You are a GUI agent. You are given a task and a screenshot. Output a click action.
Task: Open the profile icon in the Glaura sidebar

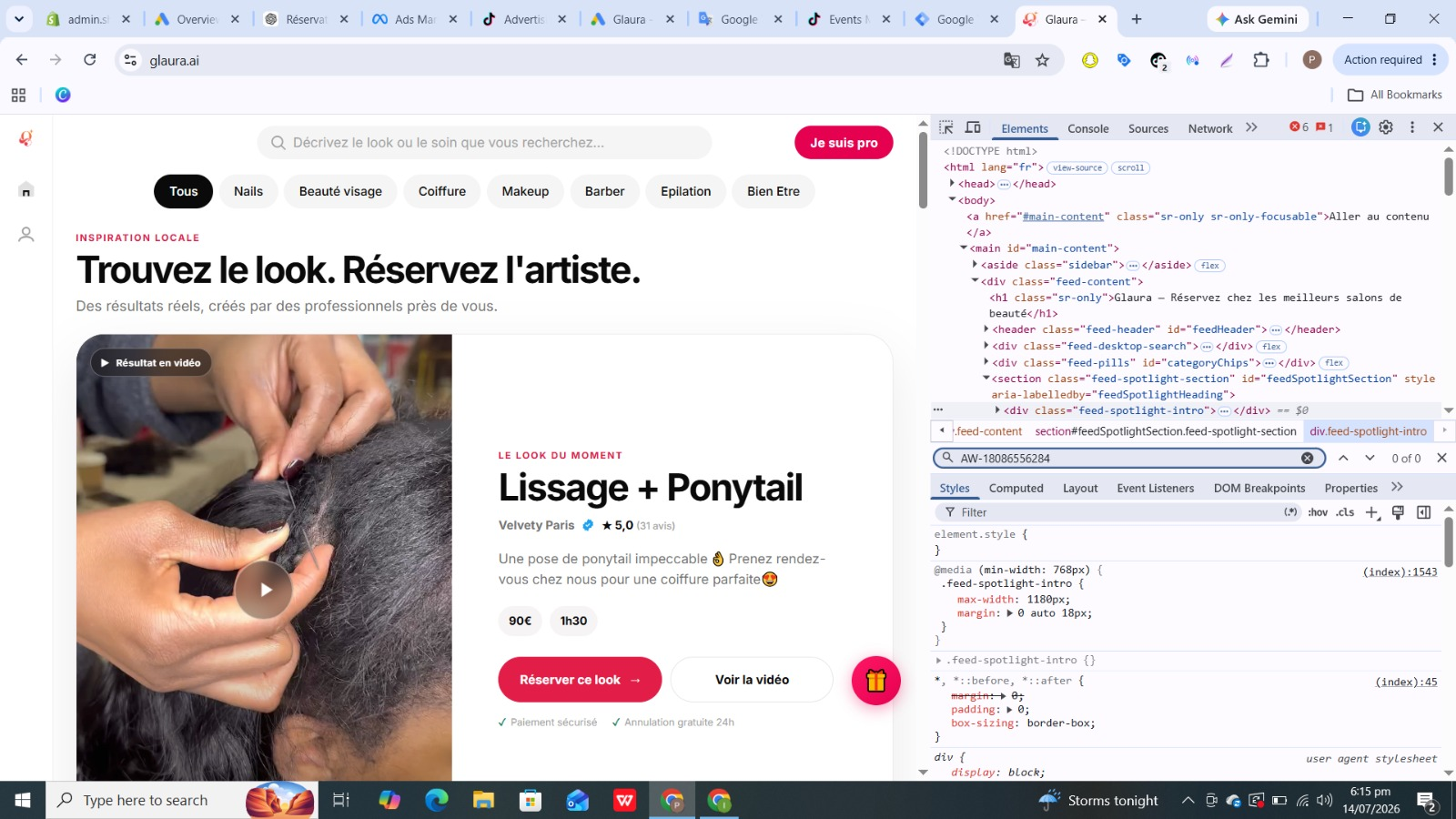point(26,235)
